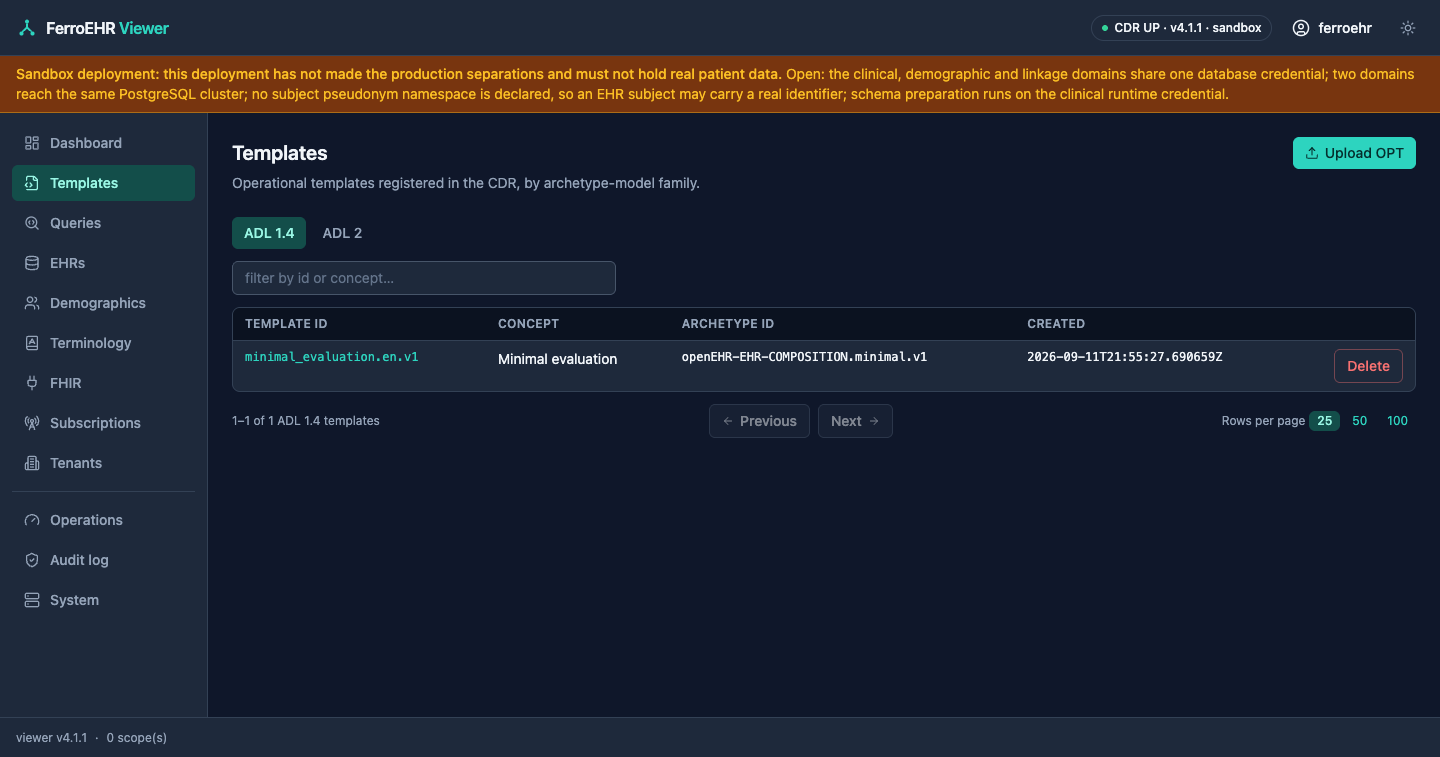Click the 0 scope(s) status bar entry

[x=137, y=738]
